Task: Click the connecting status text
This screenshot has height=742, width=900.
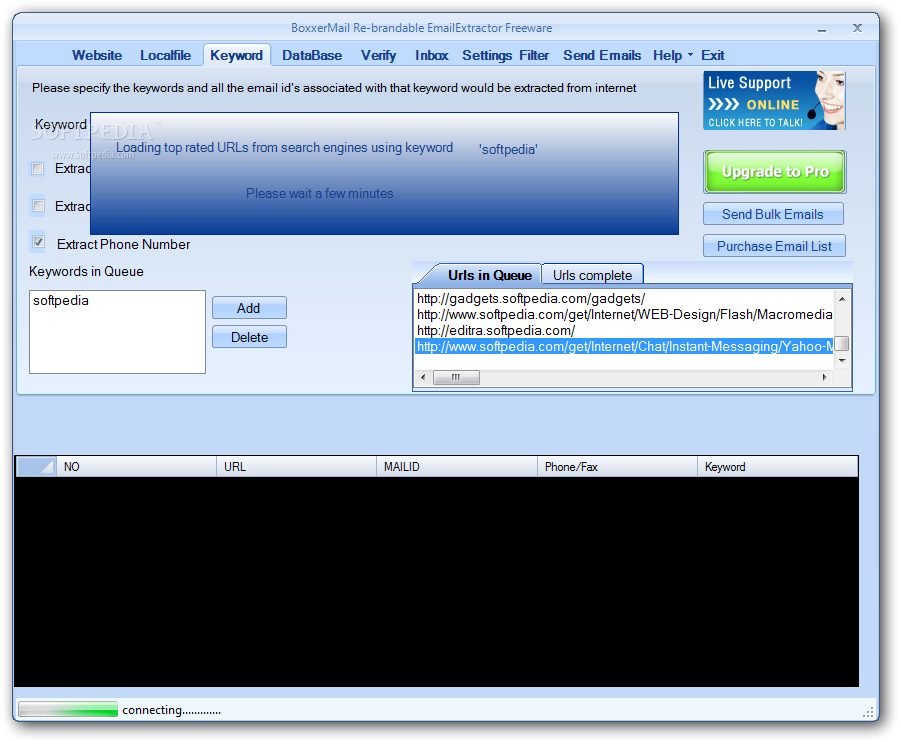Action: tap(171, 710)
